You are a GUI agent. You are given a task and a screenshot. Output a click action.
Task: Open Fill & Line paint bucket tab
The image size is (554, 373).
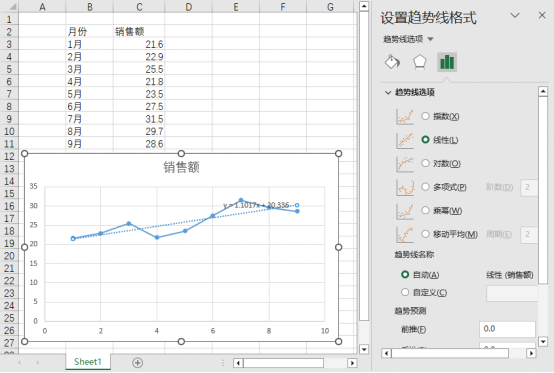coord(392,62)
